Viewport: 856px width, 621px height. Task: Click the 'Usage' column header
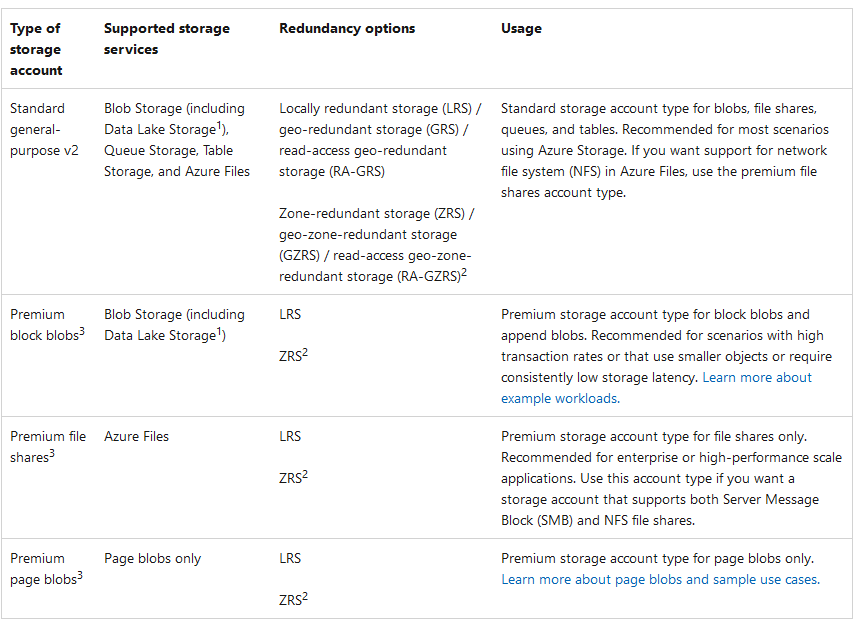tap(521, 29)
